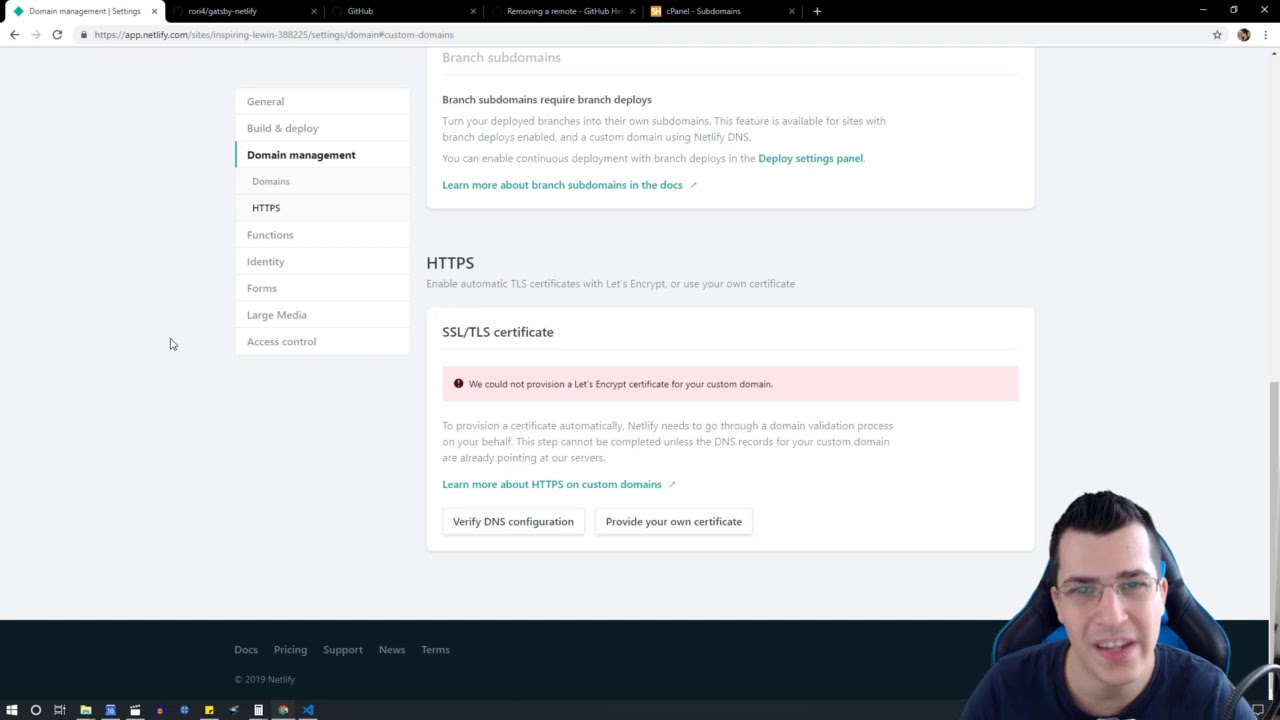Click the browser back arrow
Viewport: 1280px width, 720px height.
coord(14,34)
